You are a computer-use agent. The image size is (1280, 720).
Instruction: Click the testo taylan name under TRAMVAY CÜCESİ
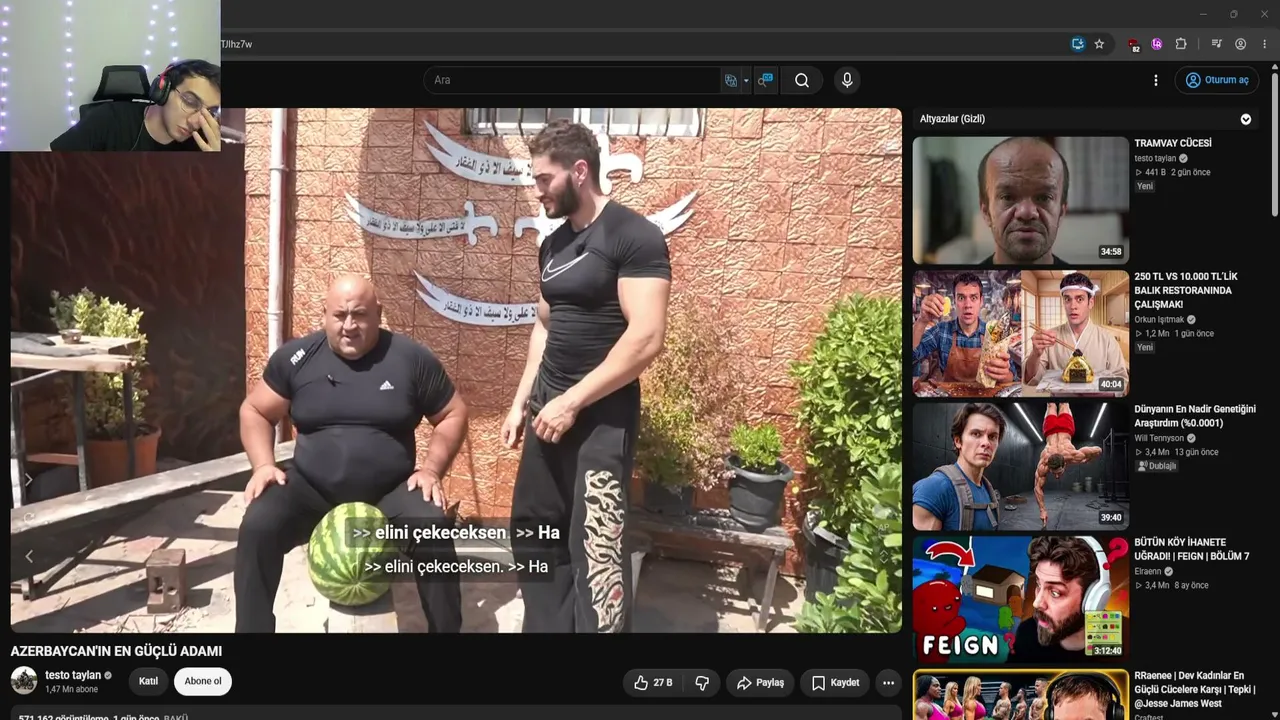pyautogui.click(x=1155, y=158)
